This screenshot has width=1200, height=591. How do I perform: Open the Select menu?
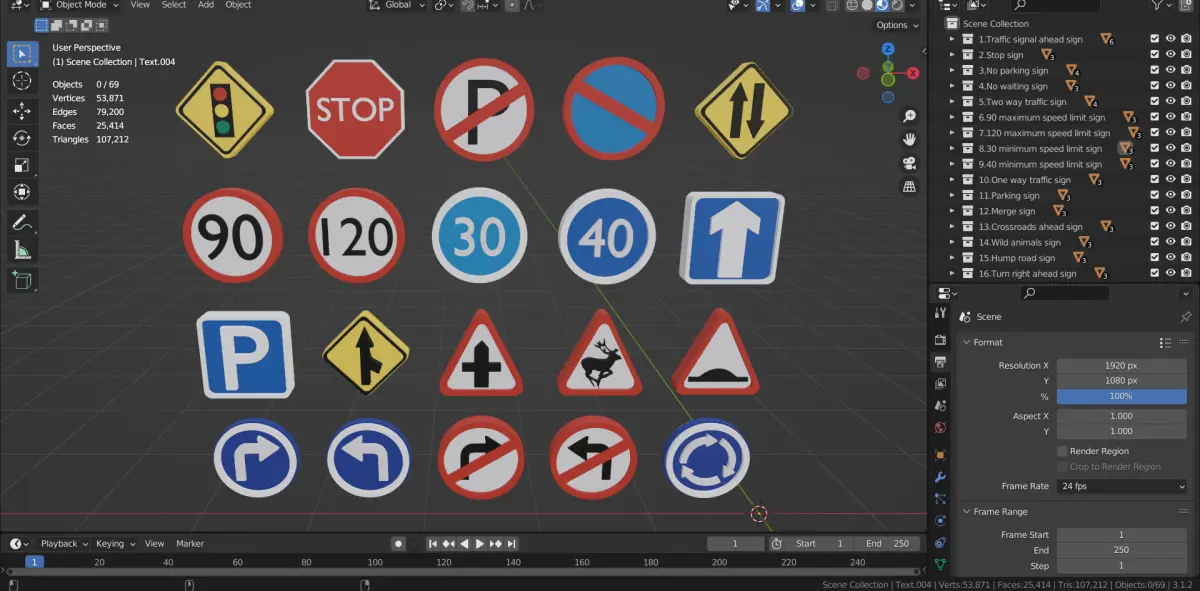point(174,5)
